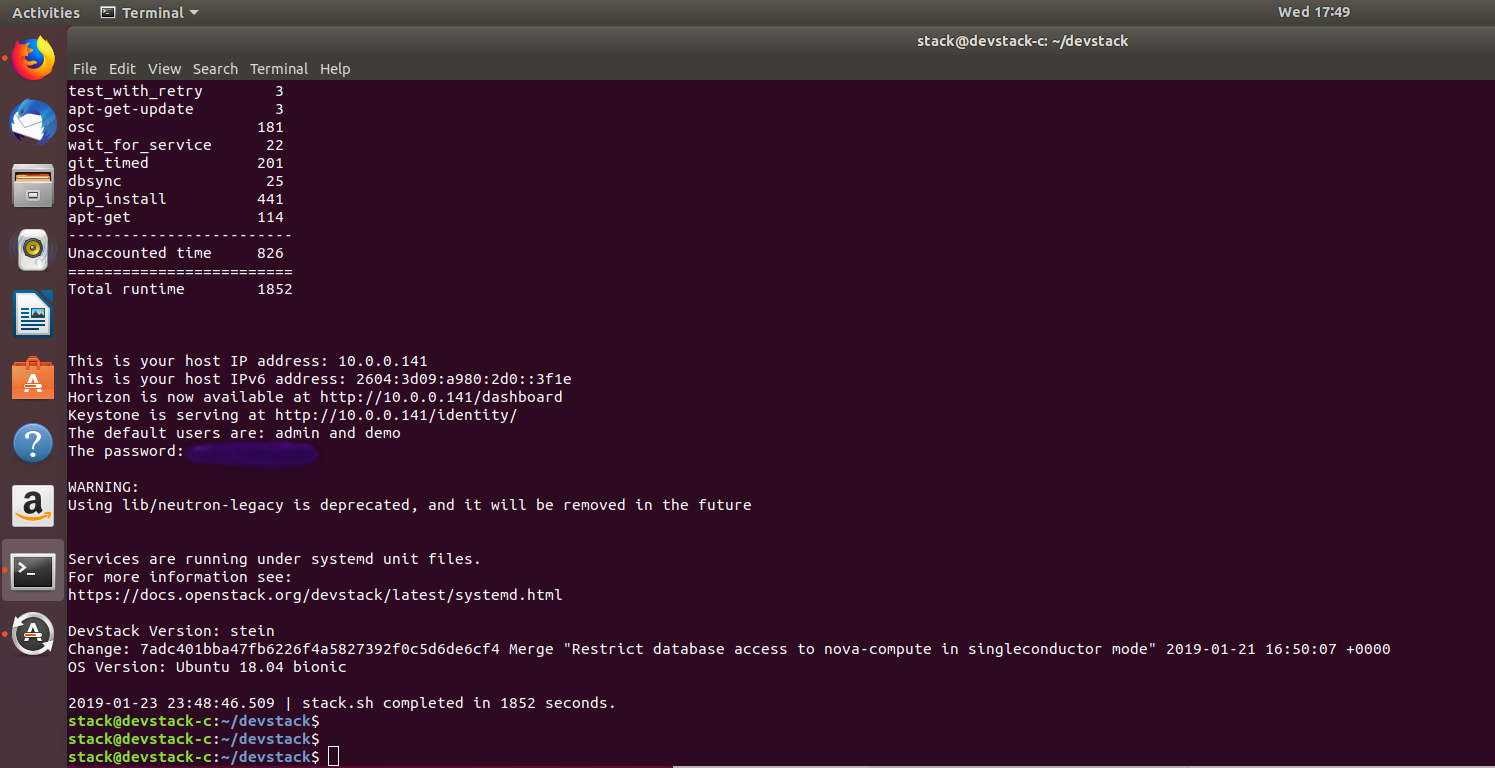Select the 'WARNING:' line

coord(104,487)
